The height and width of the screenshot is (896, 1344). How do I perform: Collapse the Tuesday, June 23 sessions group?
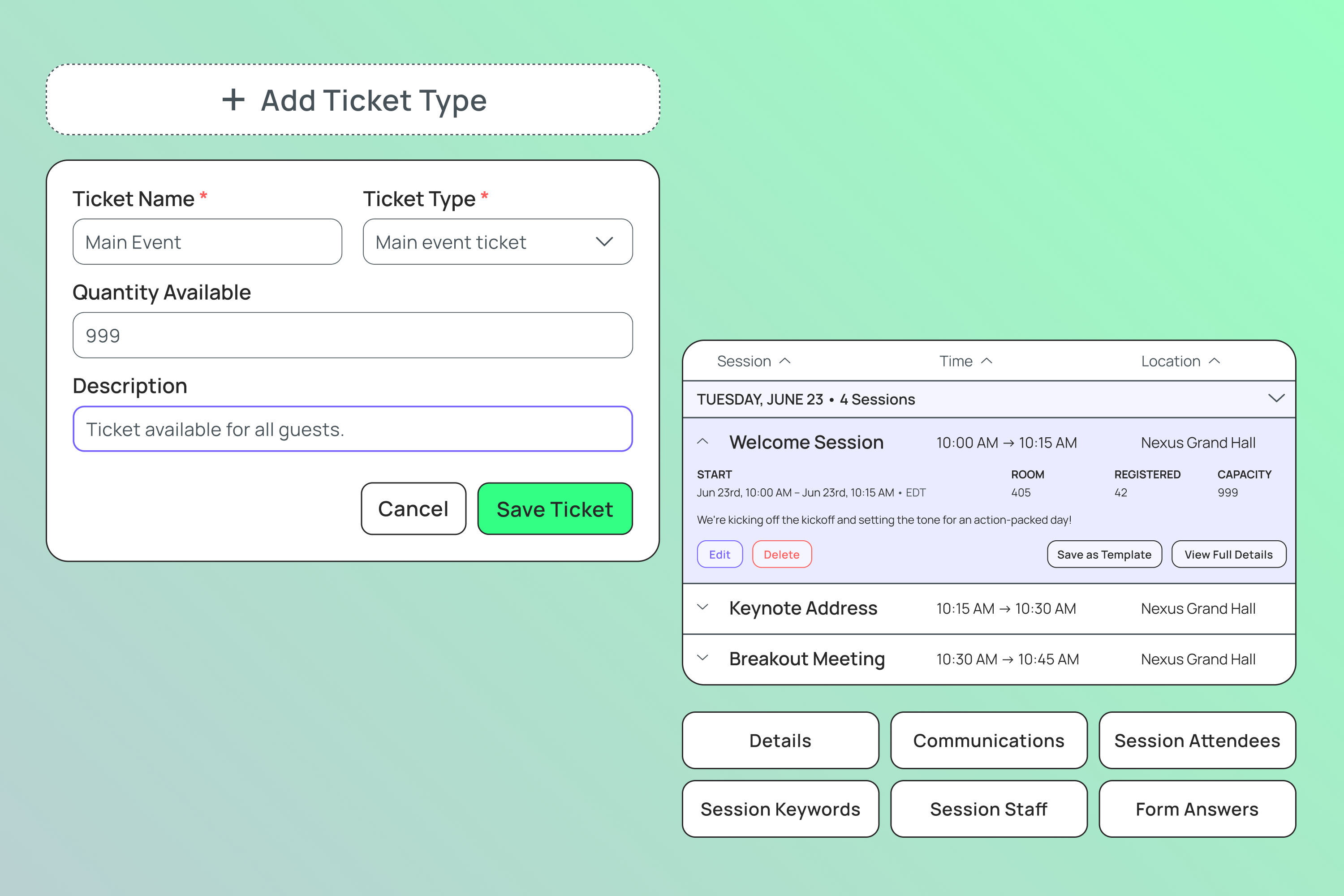point(1276,398)
